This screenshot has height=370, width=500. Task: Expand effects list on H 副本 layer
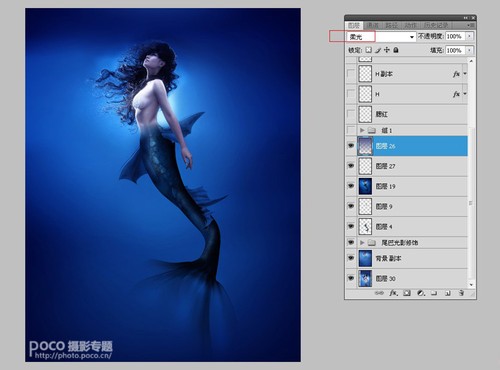pyautogui.click(x=465, y=74)
